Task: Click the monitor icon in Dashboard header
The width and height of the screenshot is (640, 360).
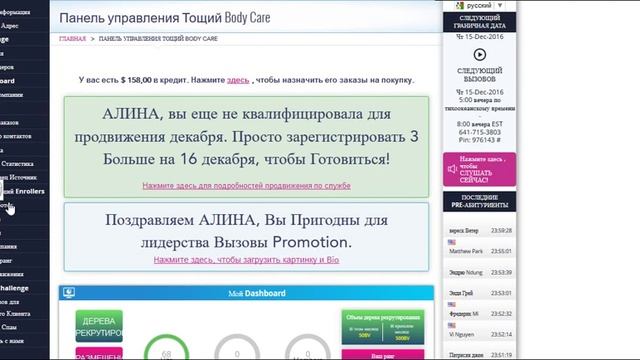Action: (69, 293)
